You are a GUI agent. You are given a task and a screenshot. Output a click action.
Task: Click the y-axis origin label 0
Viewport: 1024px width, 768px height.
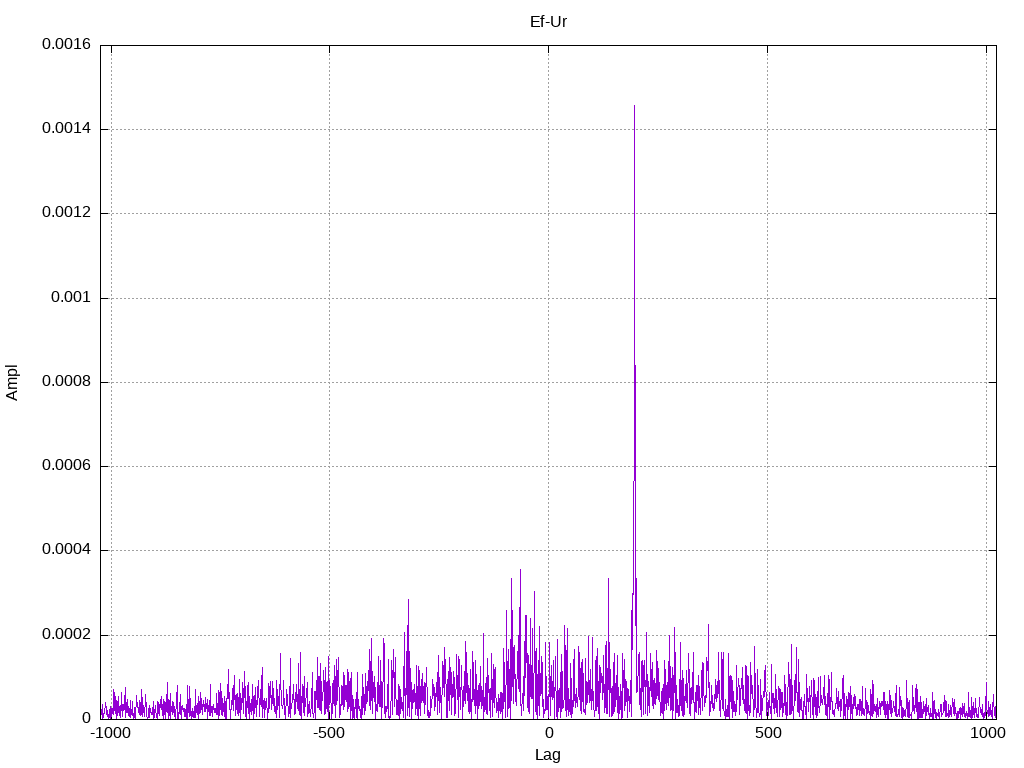(x=87, y=718)
